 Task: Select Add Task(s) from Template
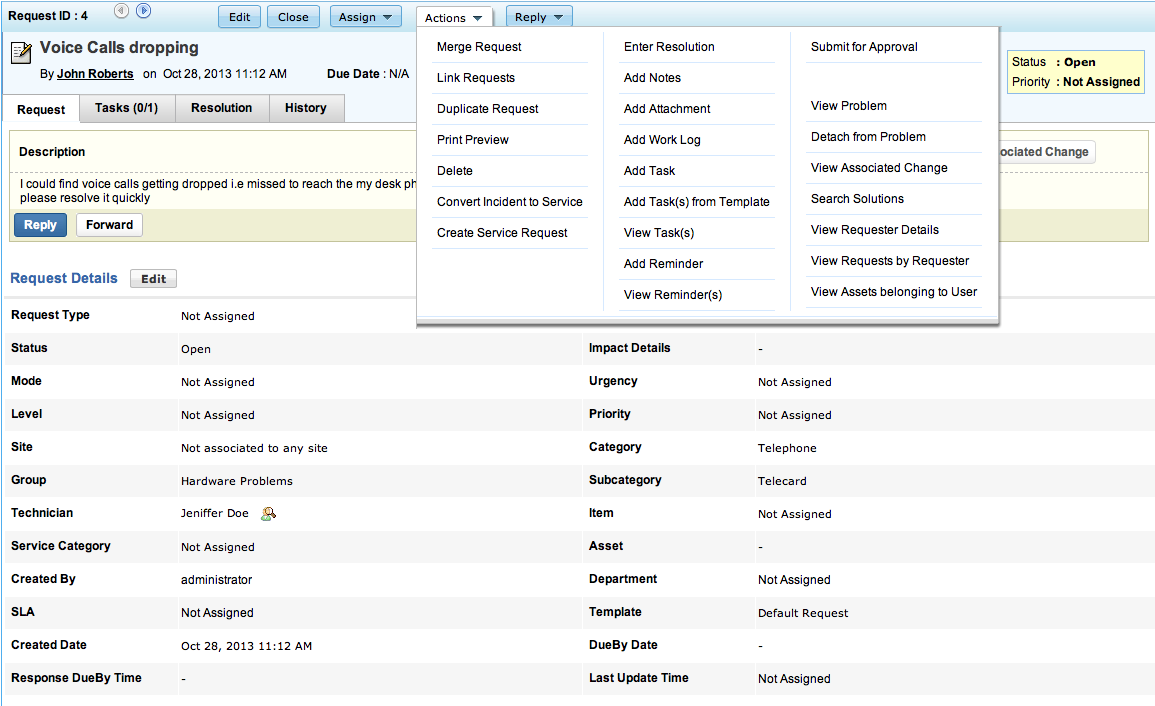click(x=696, y=201)
